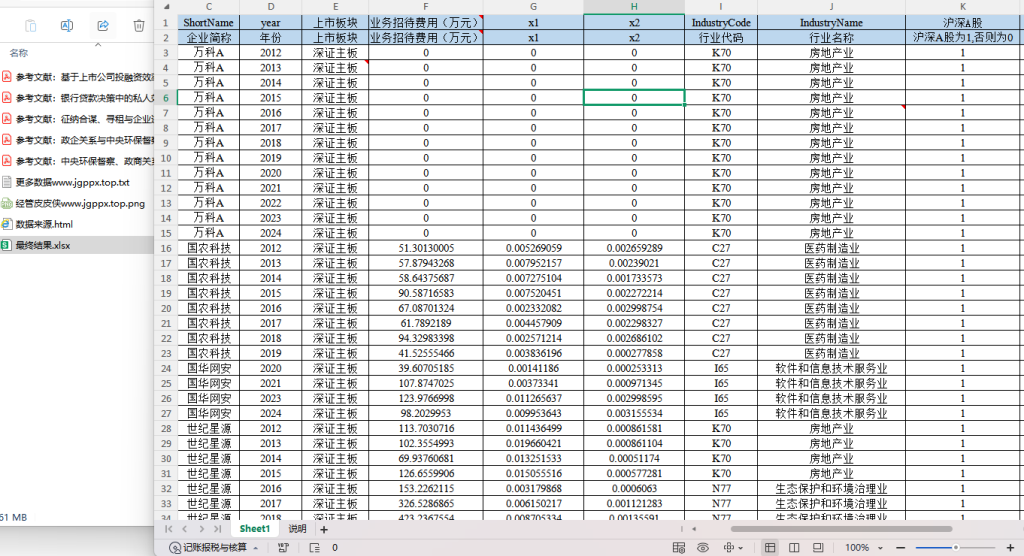
Task: Collapse the file list header with the up chevron
Action: [98, 44]
